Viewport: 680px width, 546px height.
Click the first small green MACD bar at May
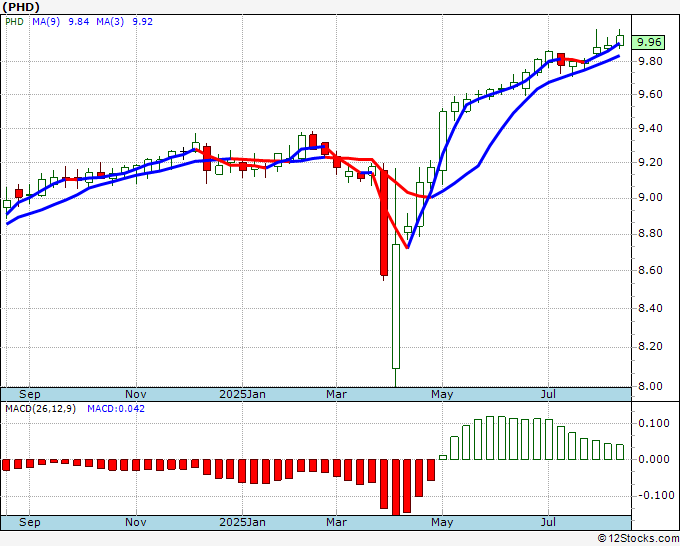coord(443,457)
